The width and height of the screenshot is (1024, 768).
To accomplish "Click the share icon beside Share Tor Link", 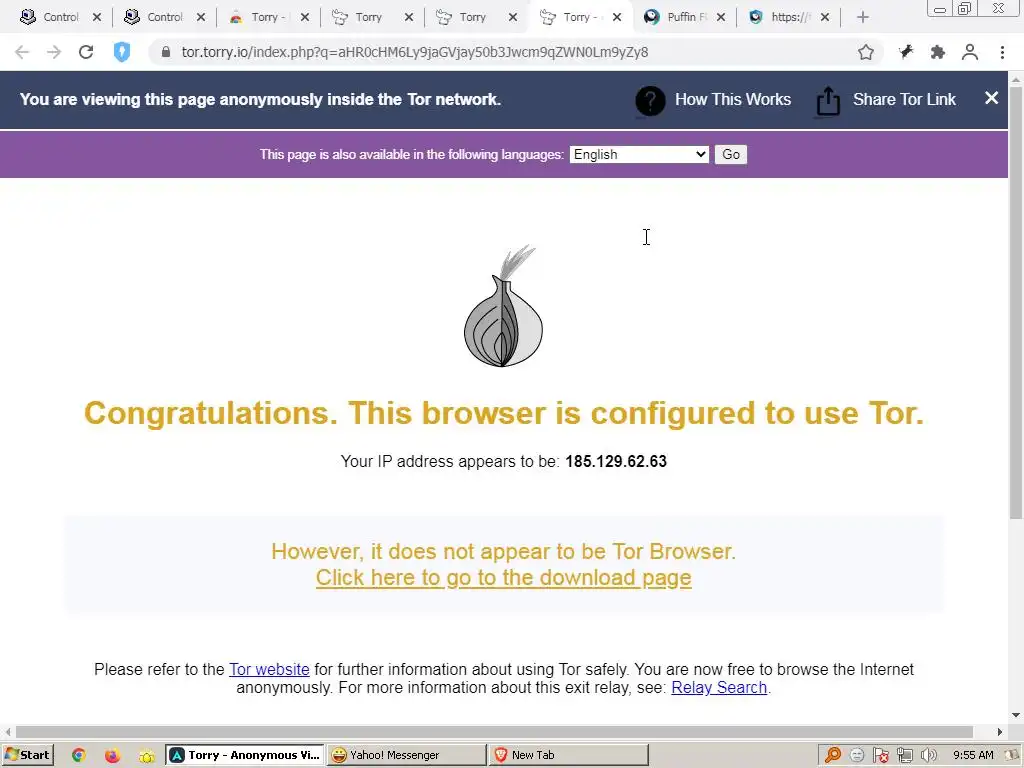I will tap(828, 101).
